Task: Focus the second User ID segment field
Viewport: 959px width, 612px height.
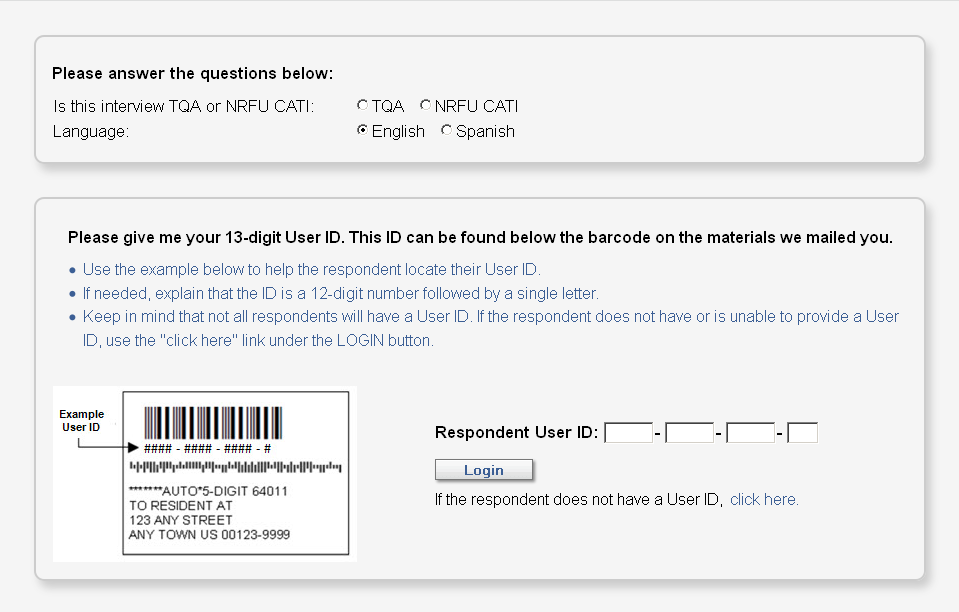Action: point(689,433)
